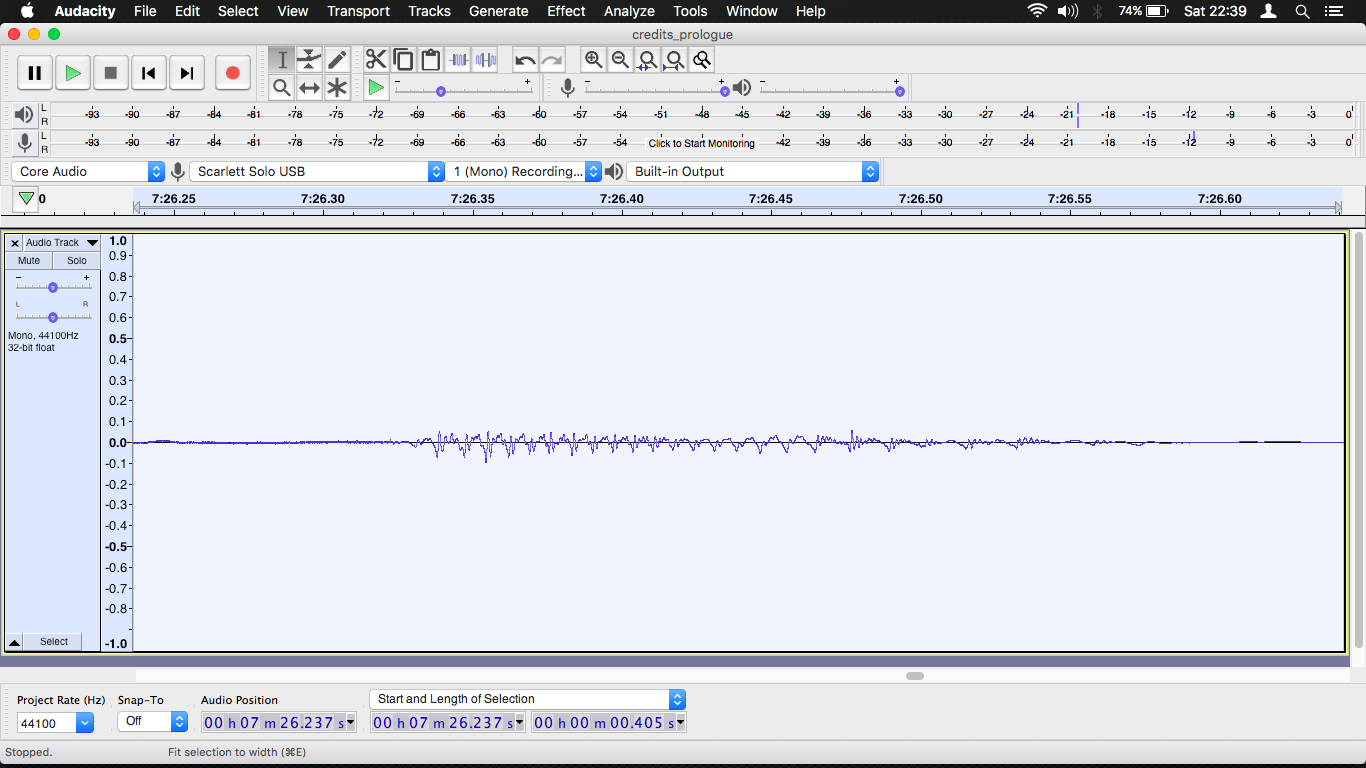Click the track's Select button
The width and height of the screenshot is (1366, 768).
[54, 642]
